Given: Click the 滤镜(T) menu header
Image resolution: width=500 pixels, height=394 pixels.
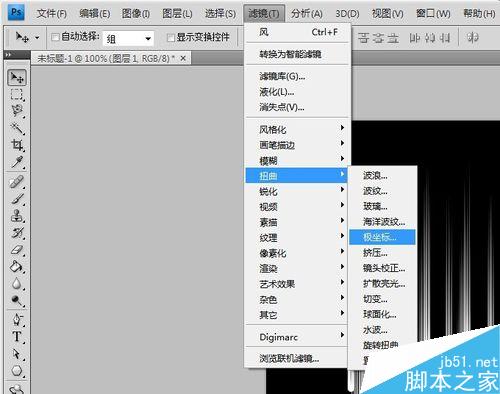Looking at the screenshot, I should pyautogui.click(x=264, y=13).
